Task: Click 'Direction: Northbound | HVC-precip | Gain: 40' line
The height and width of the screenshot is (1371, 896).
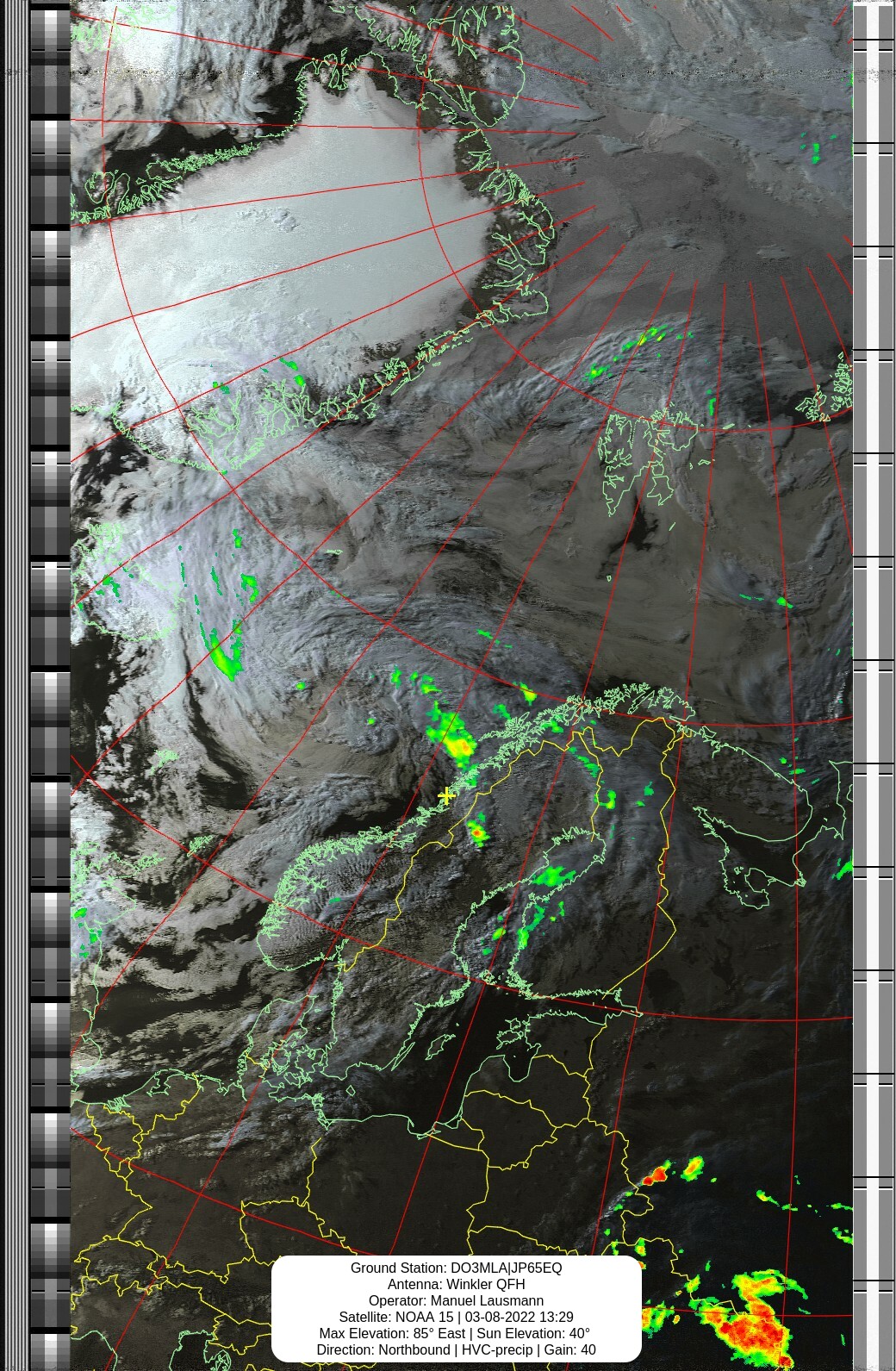Action: (x=456, y=1349)
